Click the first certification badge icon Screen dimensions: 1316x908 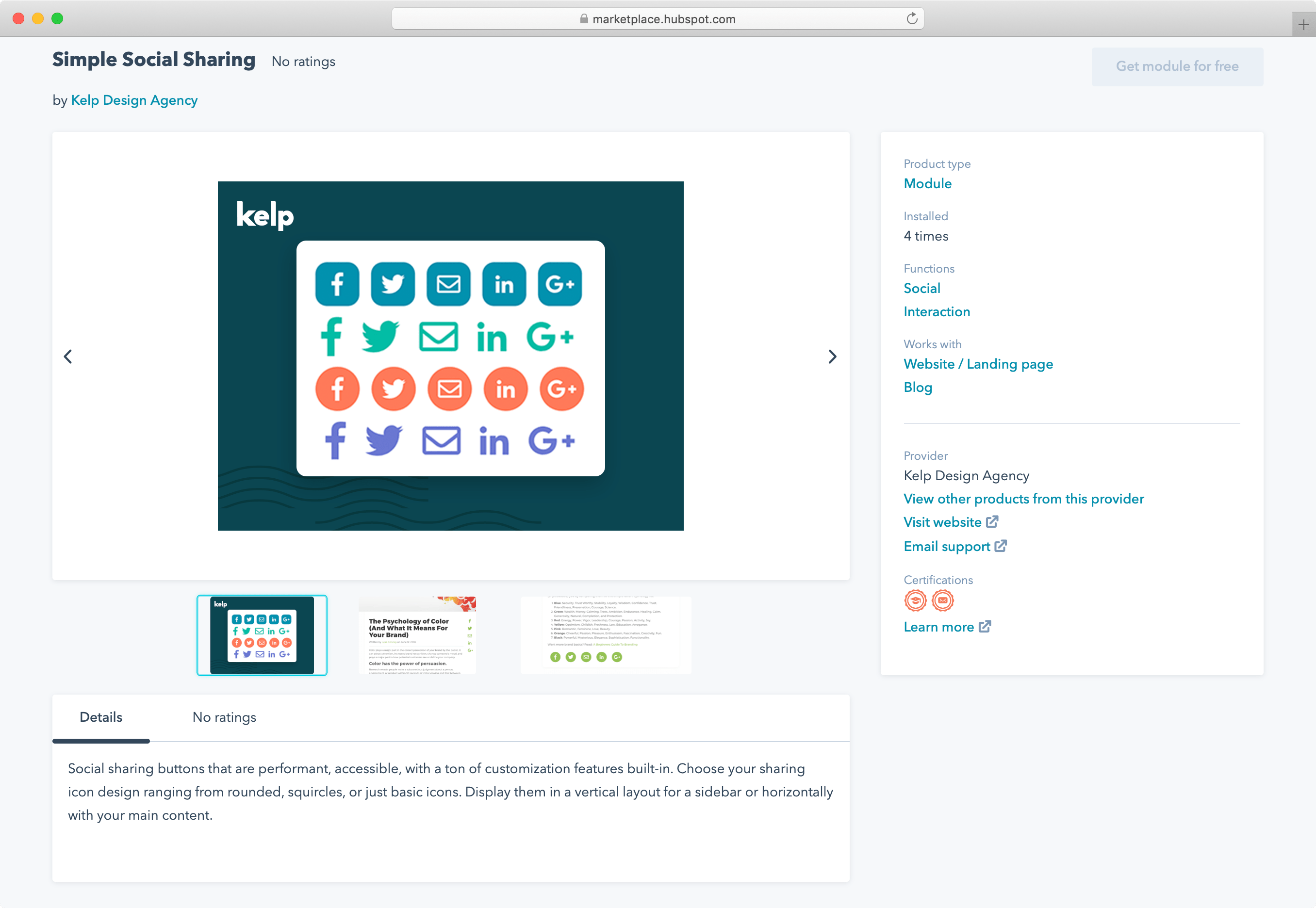tap(915, 601)
